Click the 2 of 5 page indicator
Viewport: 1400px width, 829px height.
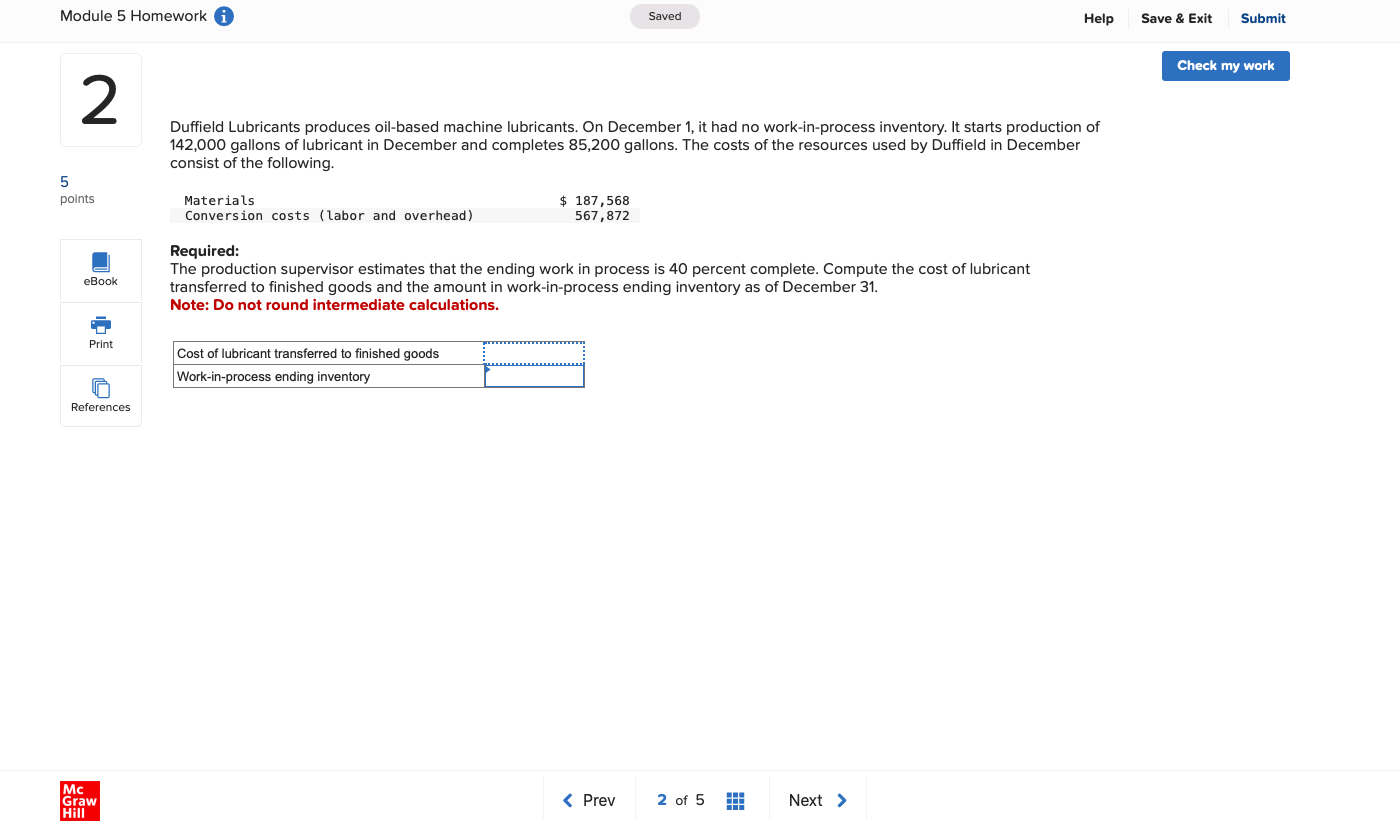pos(681,800)
